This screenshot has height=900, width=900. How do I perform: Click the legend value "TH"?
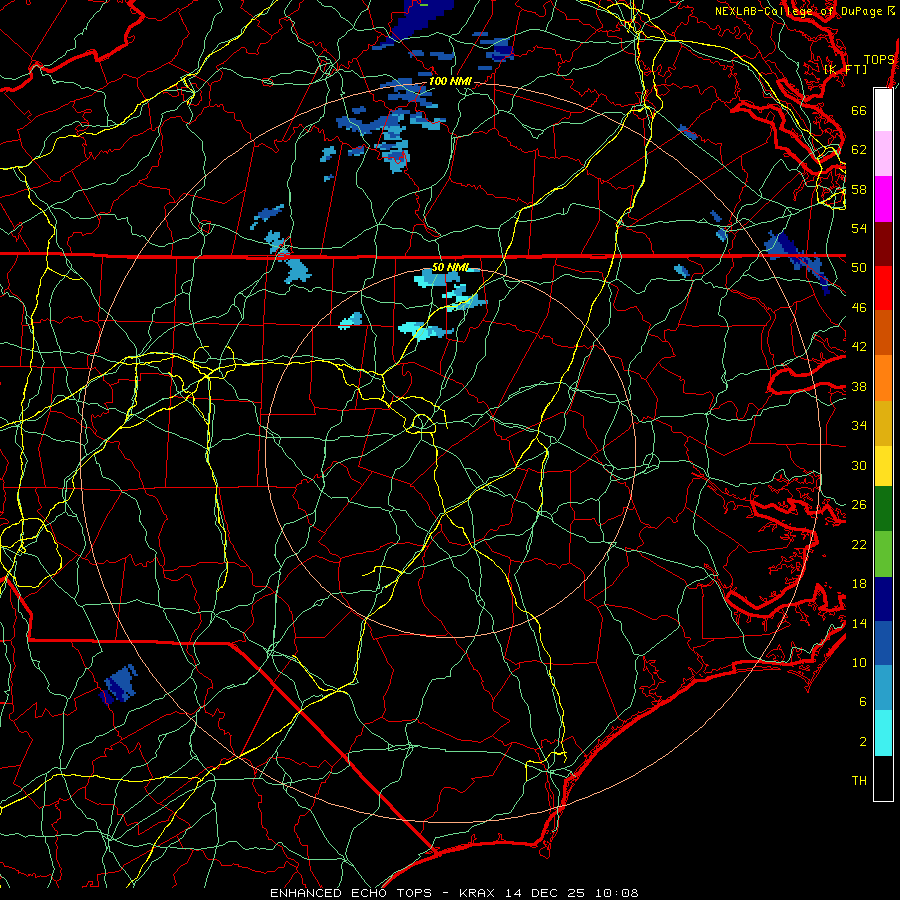[859, 781]
